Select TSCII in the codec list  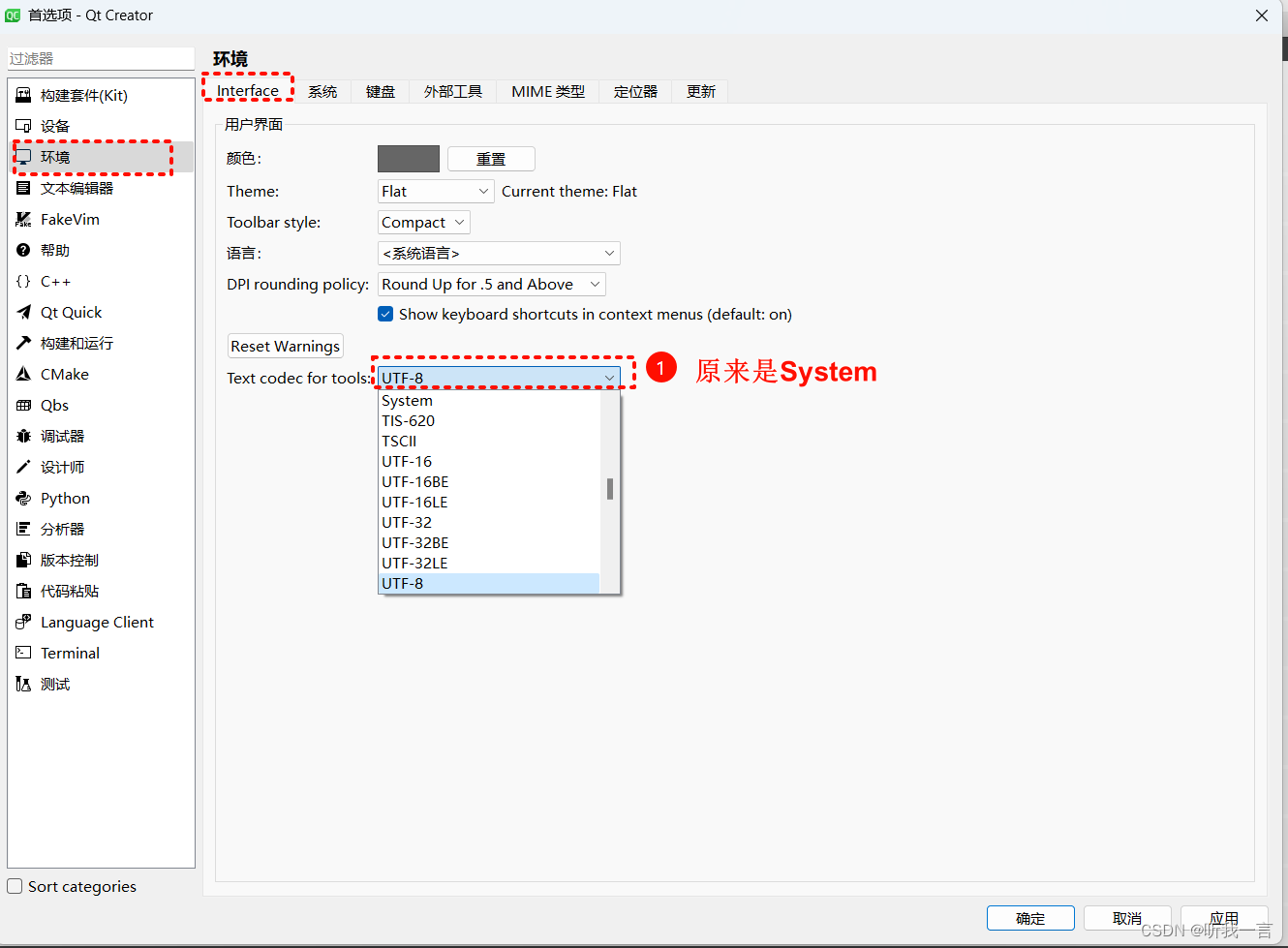coord(489,442)
